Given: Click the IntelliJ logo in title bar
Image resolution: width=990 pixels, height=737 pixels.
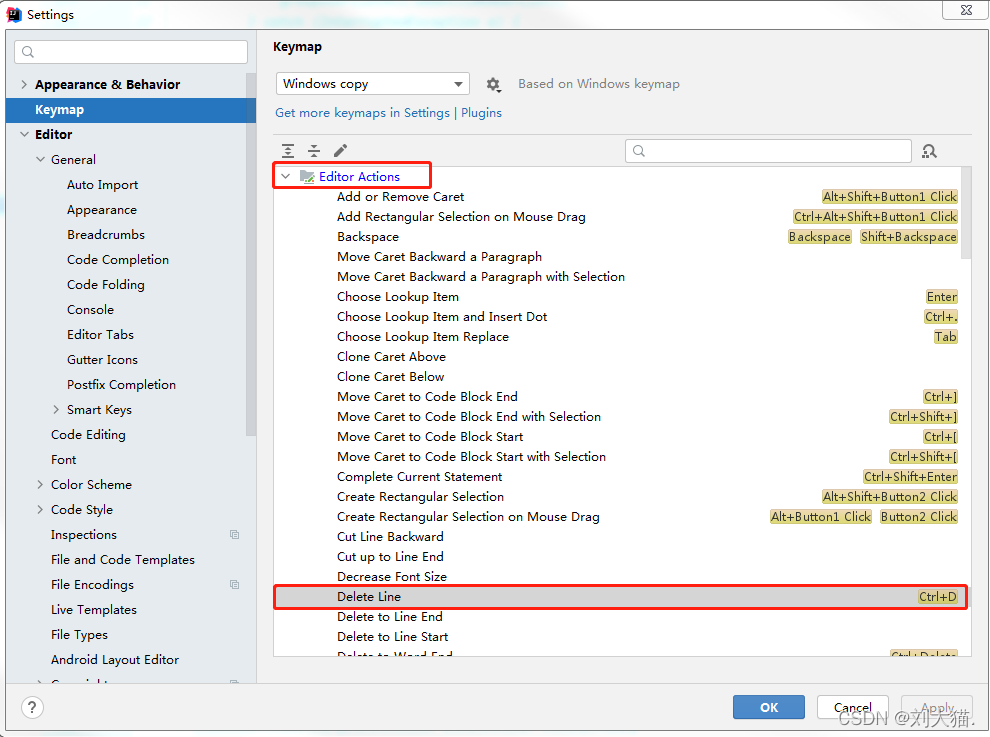Looking at the screenshot, I should coord(14,14).
